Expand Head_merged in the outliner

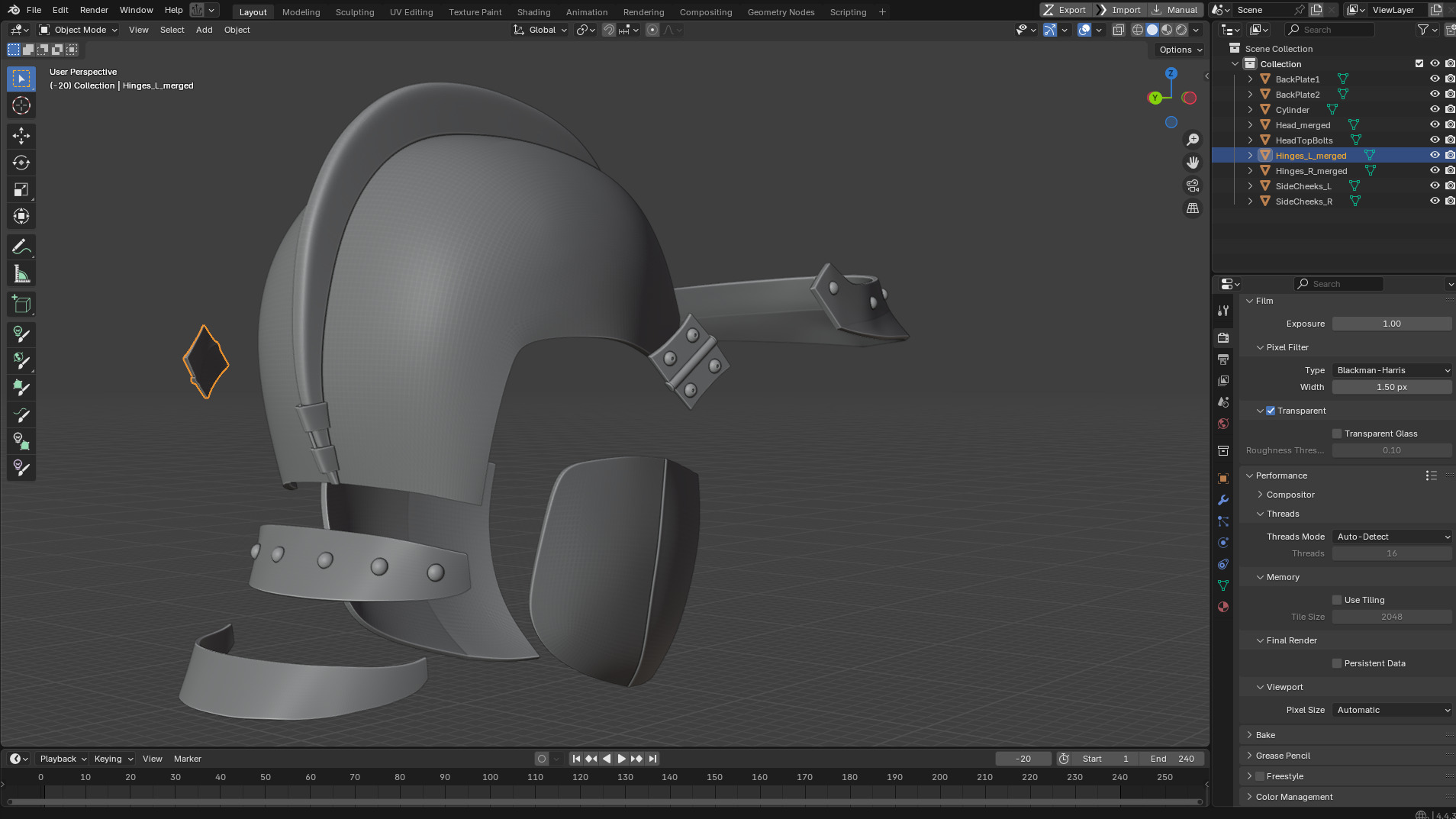tap(1250, 125)
